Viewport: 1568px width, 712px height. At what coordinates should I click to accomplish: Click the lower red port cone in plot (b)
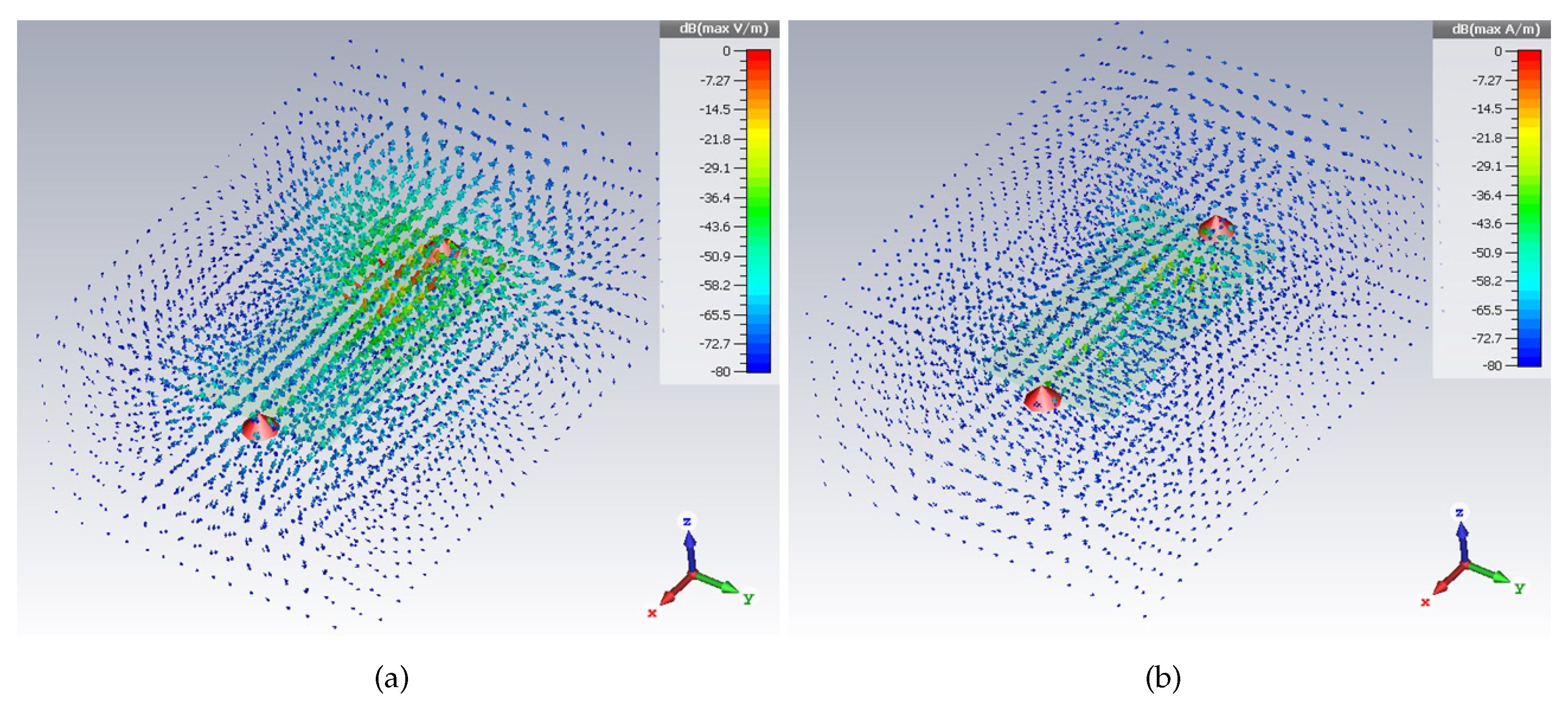(x=1043, y=398)
